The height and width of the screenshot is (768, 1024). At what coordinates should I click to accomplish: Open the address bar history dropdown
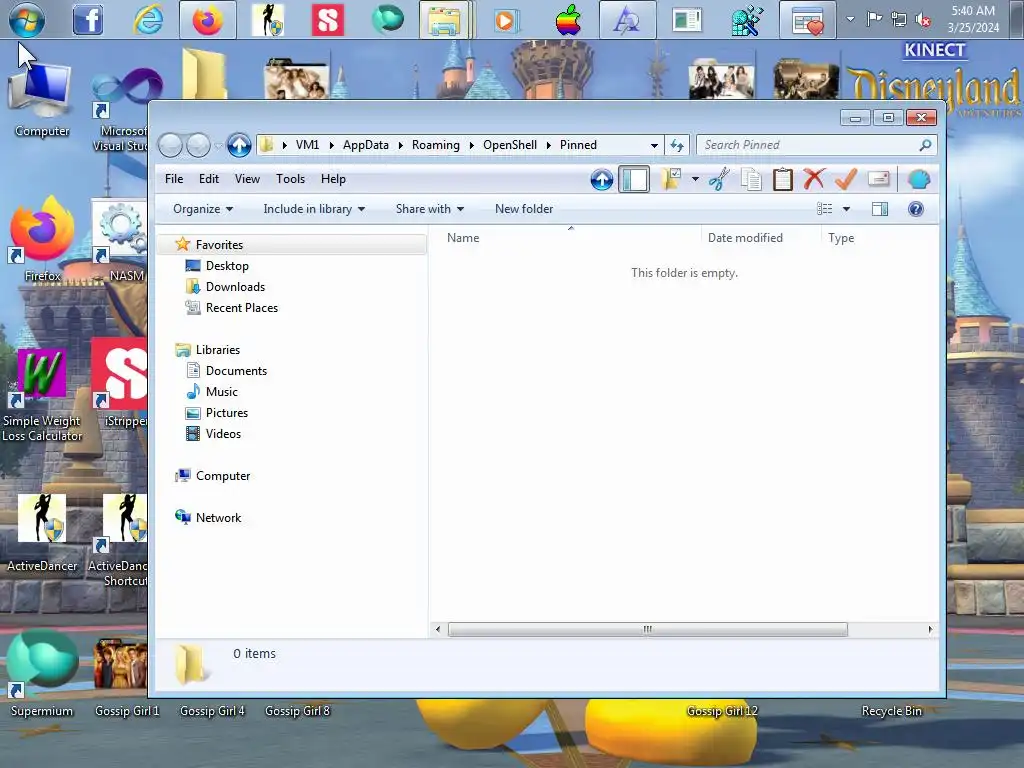654,146
